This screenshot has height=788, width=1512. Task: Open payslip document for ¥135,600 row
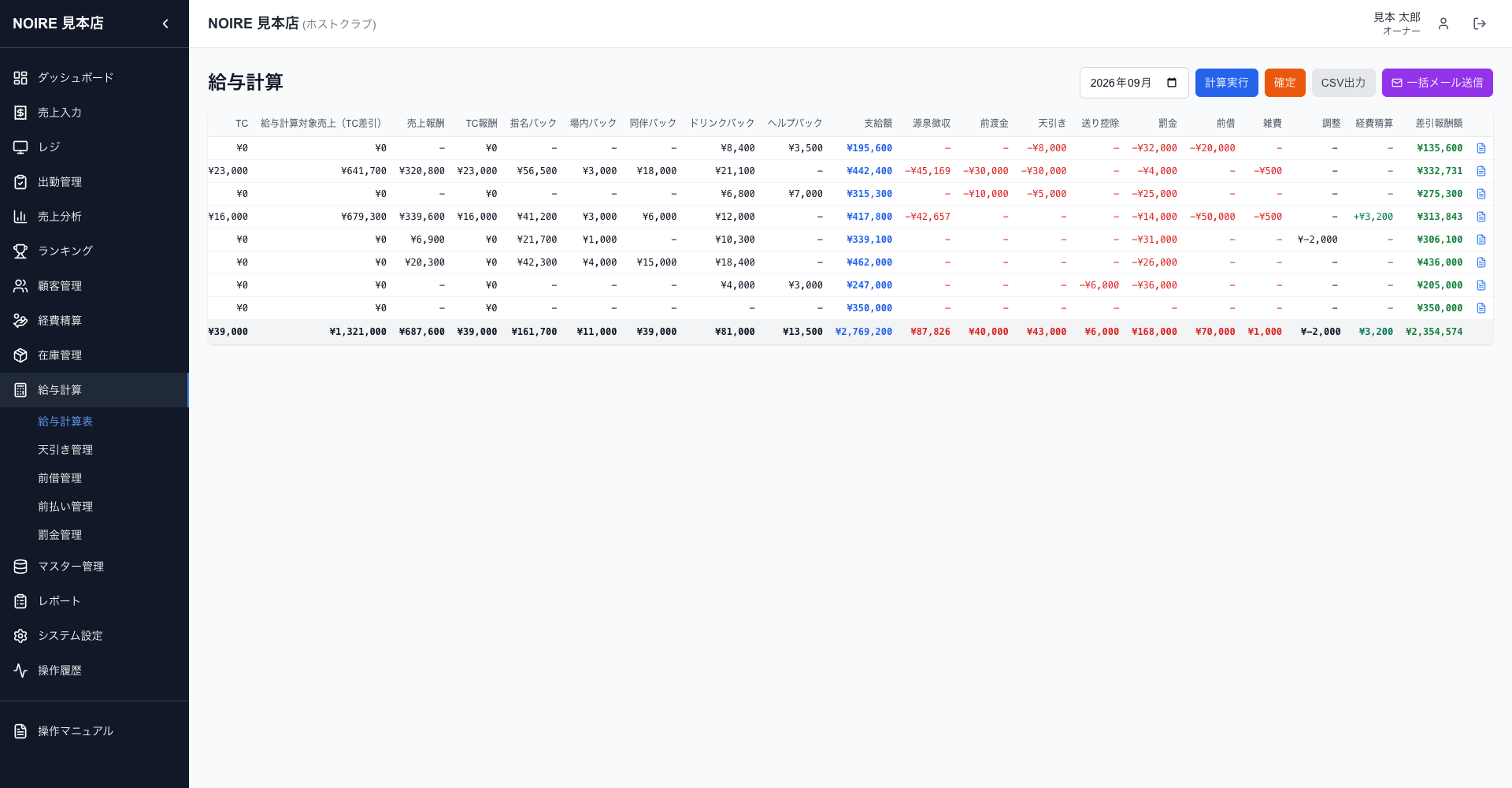coord(1481,148)
